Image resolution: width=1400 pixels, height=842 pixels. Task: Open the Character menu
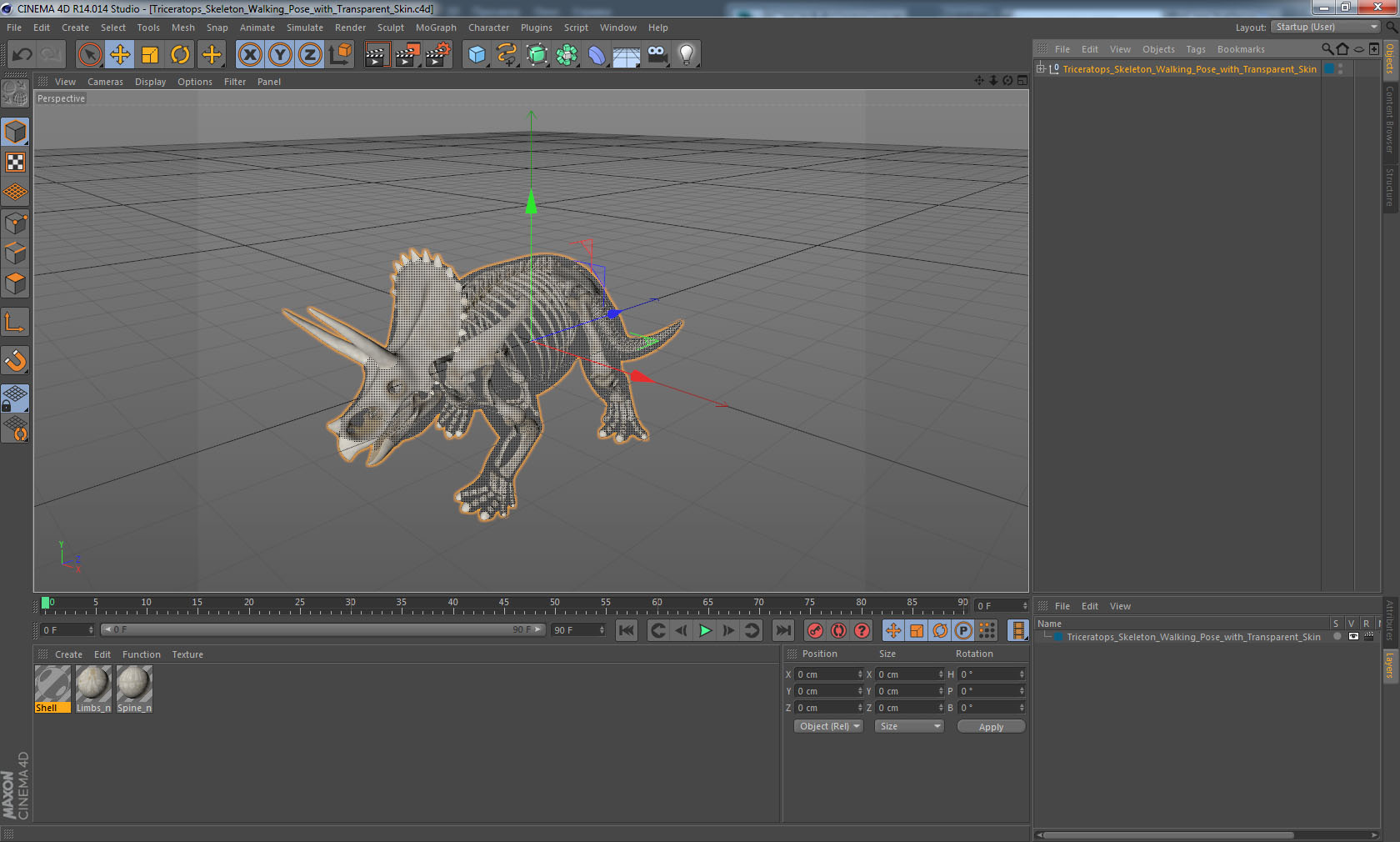click(x=488, y=28)
